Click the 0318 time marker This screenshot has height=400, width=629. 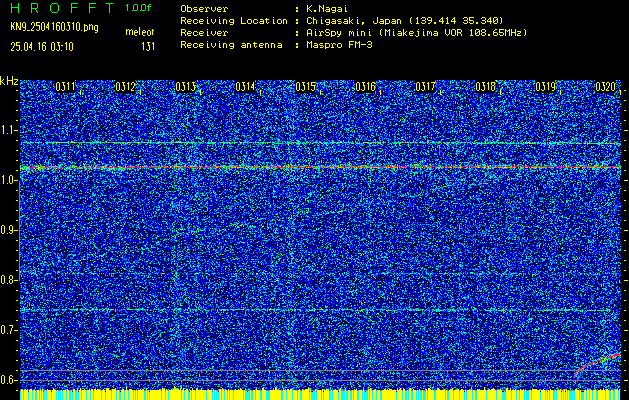485,87
